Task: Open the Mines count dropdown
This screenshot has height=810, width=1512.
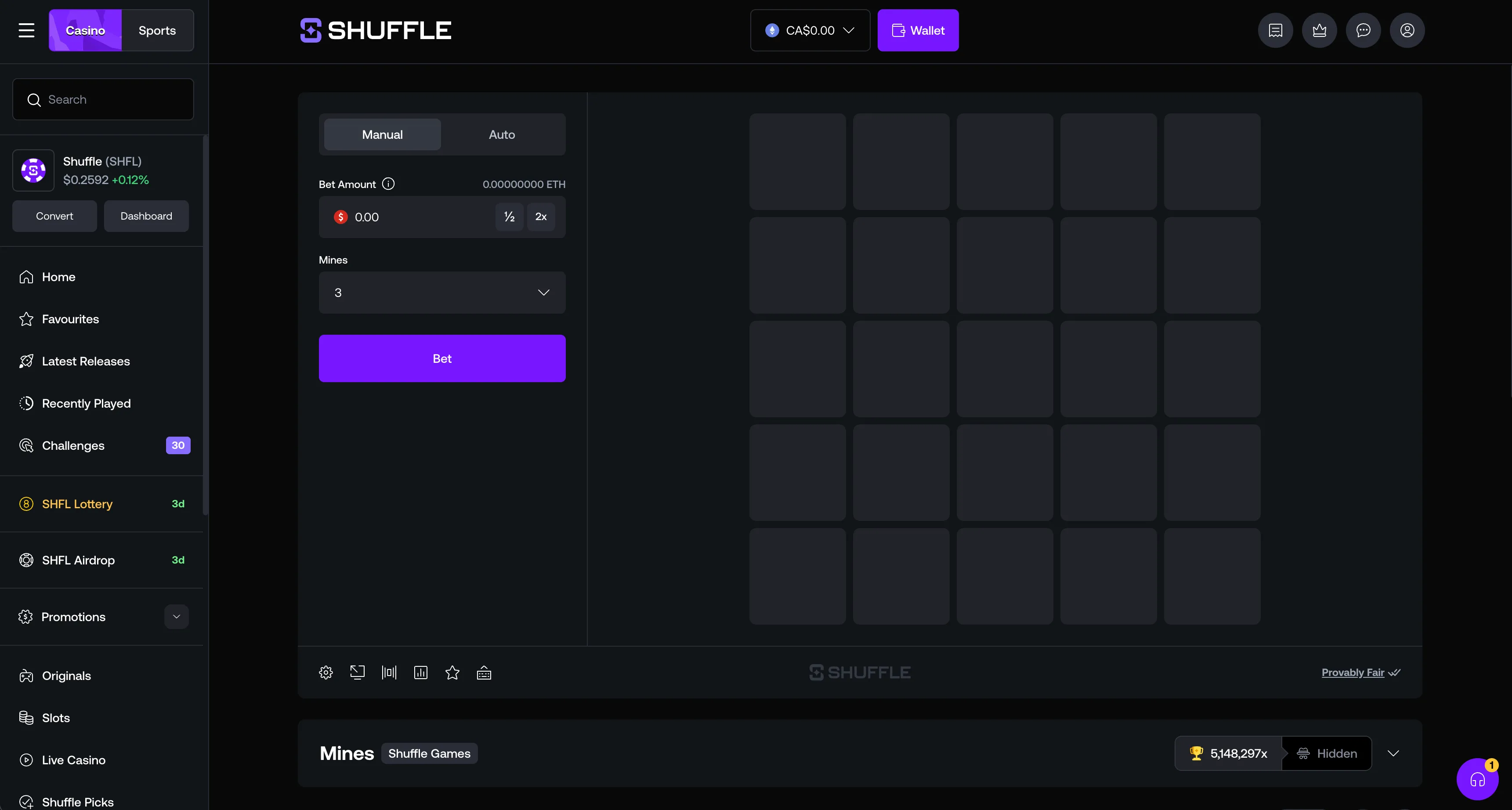Action: pos(442,292)
